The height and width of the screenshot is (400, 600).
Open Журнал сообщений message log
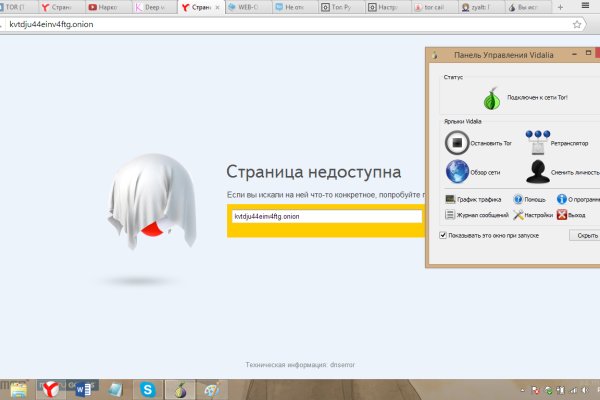(x=449, y=214)
